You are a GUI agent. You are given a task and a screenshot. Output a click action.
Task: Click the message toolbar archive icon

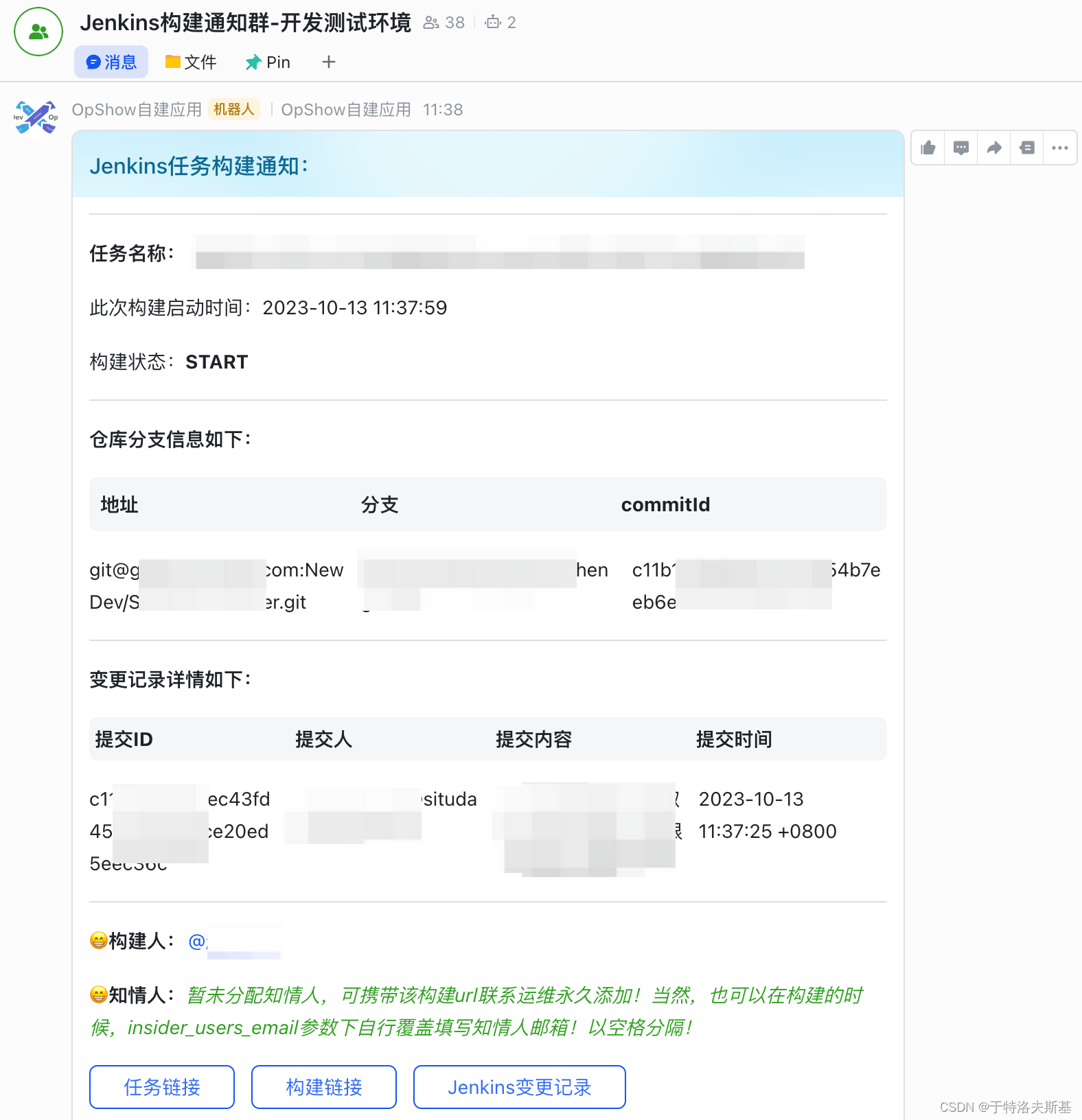[1027, 148]
